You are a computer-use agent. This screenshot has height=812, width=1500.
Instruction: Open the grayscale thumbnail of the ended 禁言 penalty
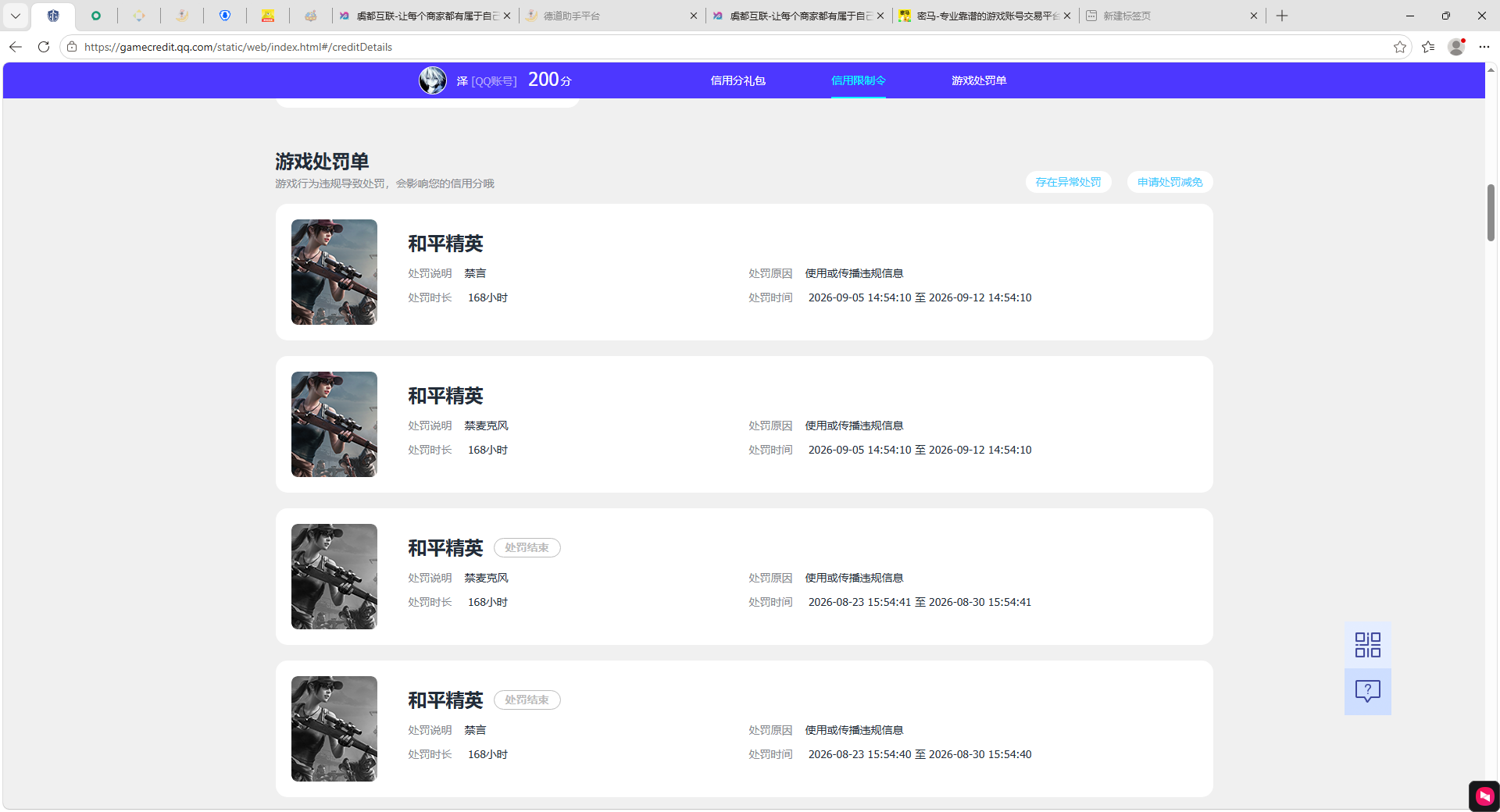[x=334, y=728]
